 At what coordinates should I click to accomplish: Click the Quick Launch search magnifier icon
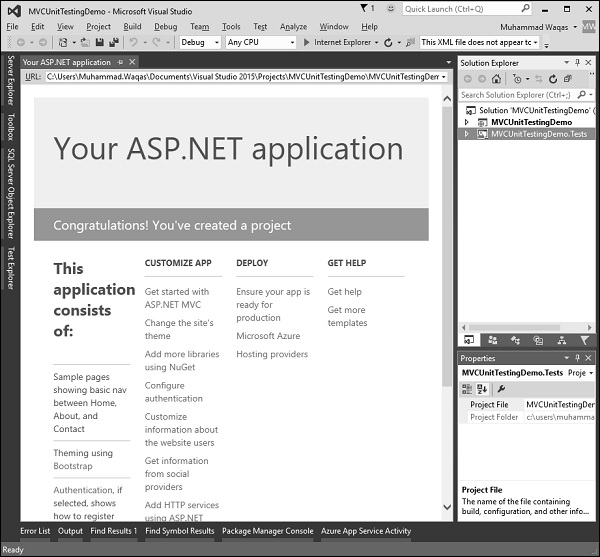(x=525, y=8)
